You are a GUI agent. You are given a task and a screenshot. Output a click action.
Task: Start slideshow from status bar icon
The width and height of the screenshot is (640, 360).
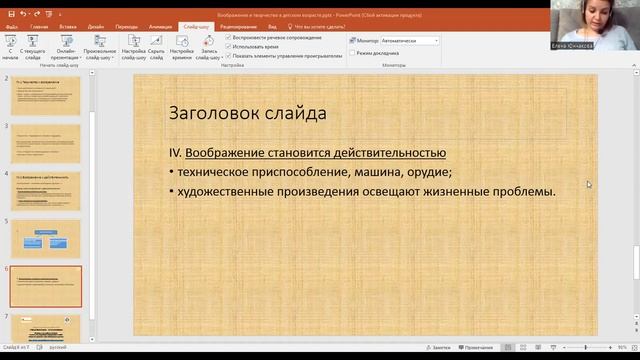click(553, 347)
